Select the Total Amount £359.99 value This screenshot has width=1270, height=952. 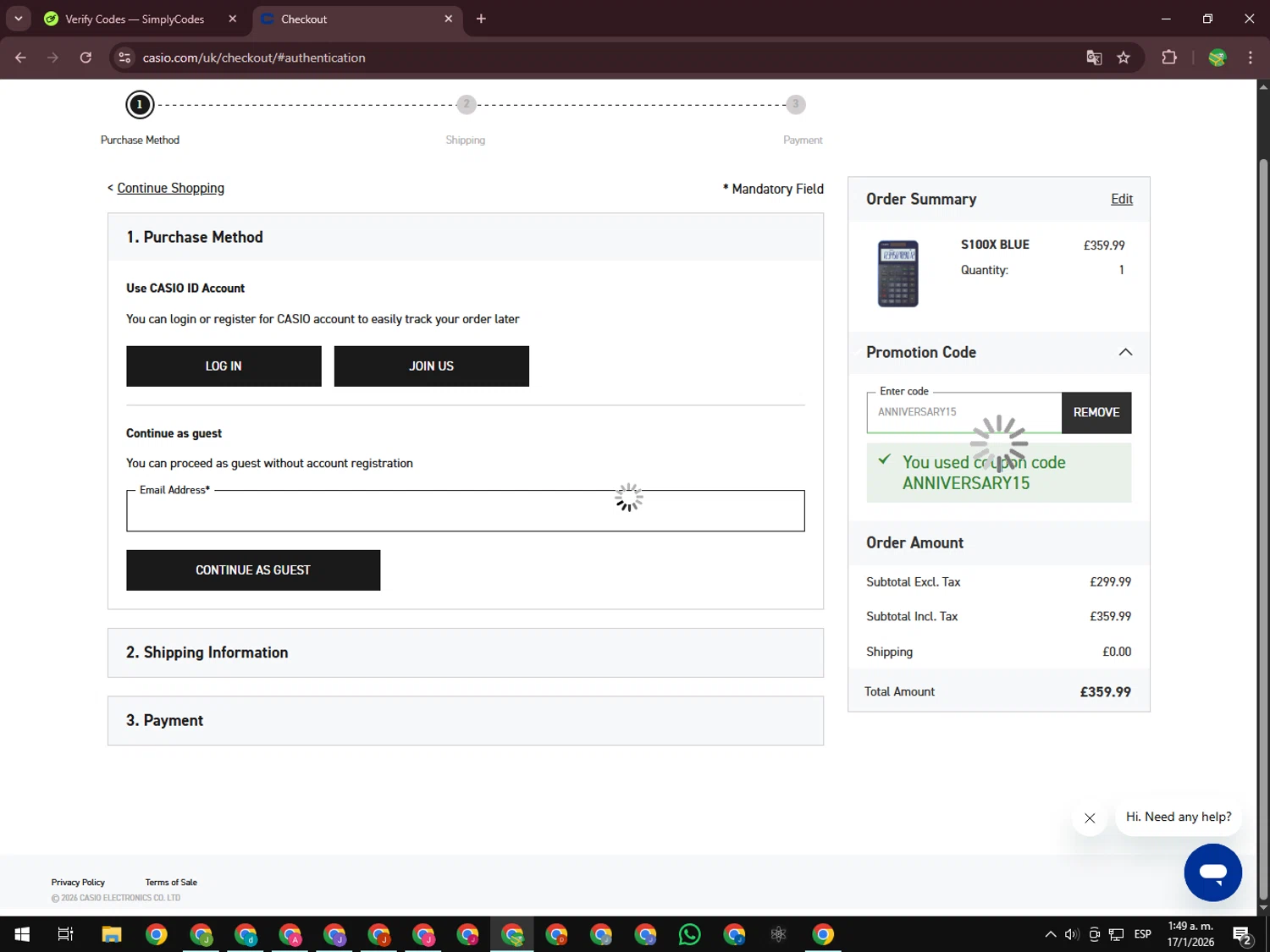point(1105,692)
